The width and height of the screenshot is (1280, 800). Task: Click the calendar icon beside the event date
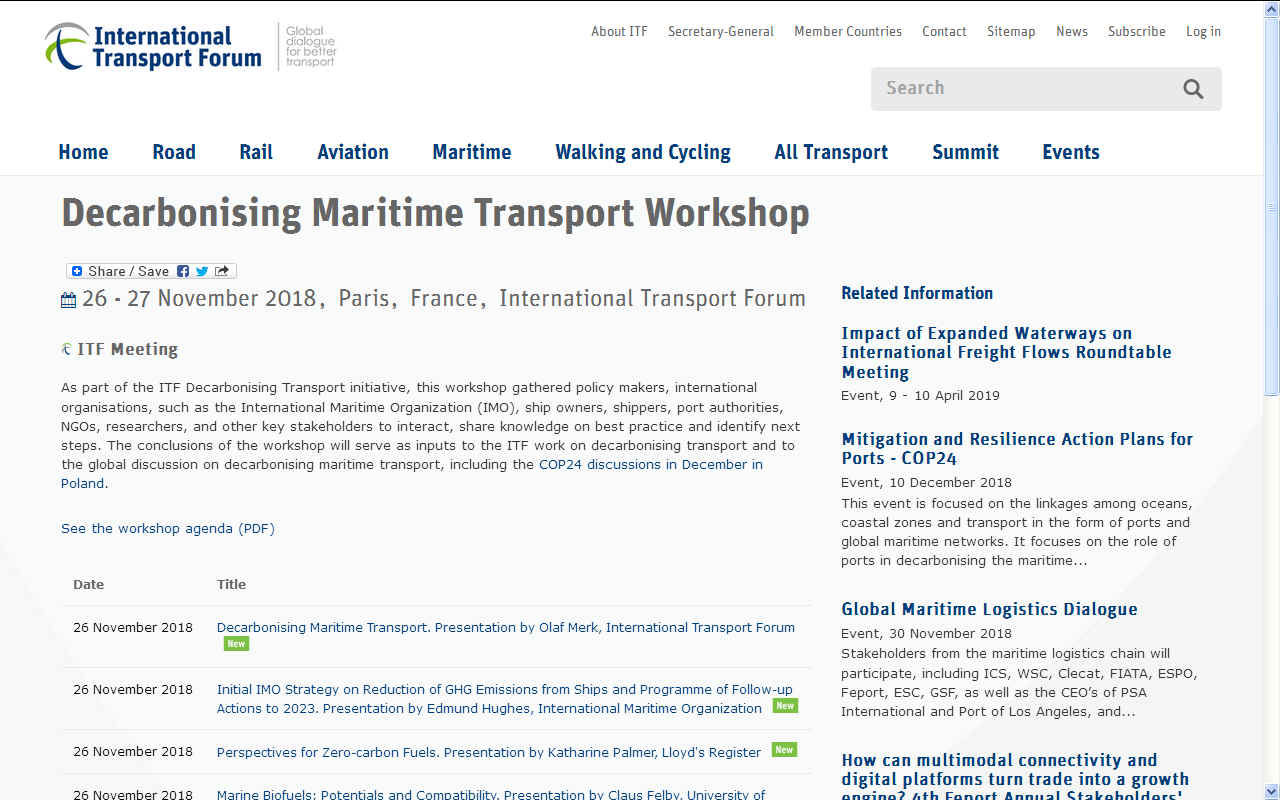[68, 300]
